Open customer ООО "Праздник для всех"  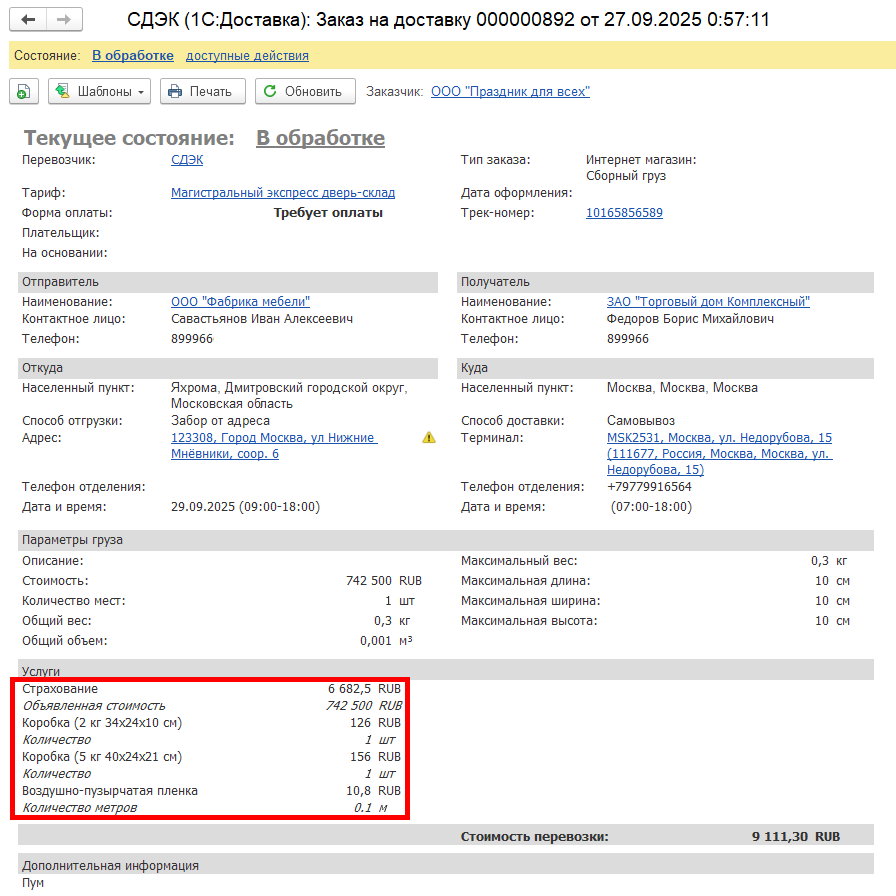510,92
